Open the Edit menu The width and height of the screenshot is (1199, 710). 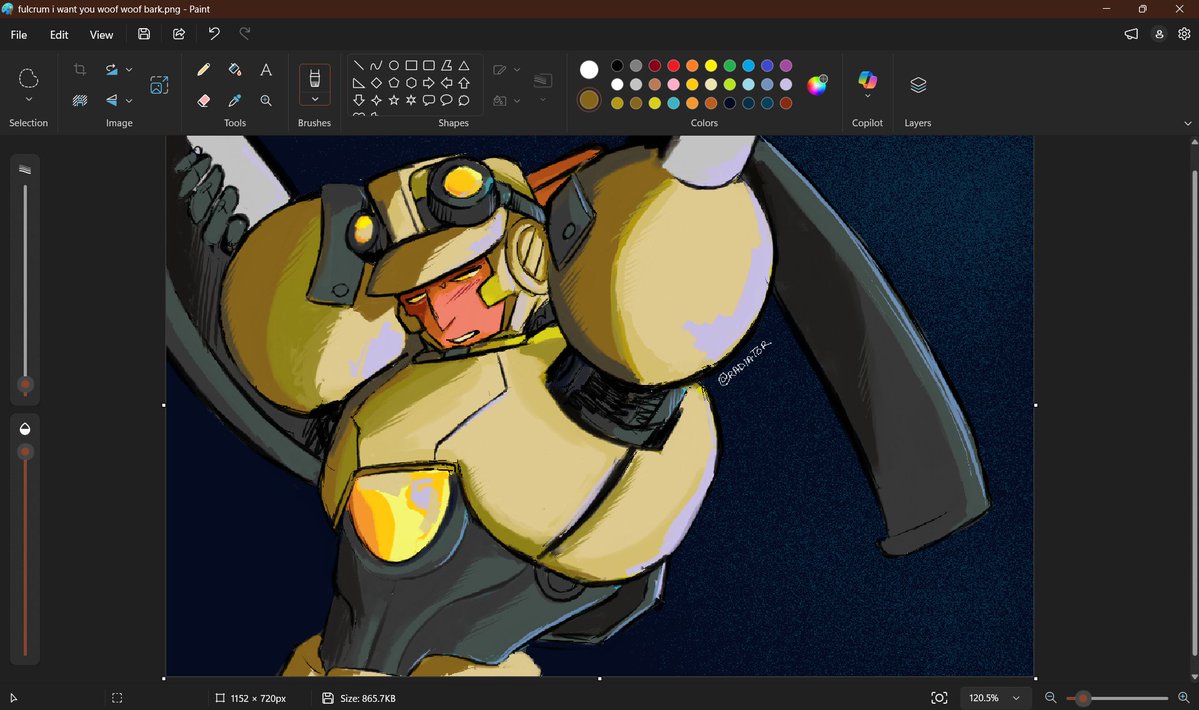59,34
